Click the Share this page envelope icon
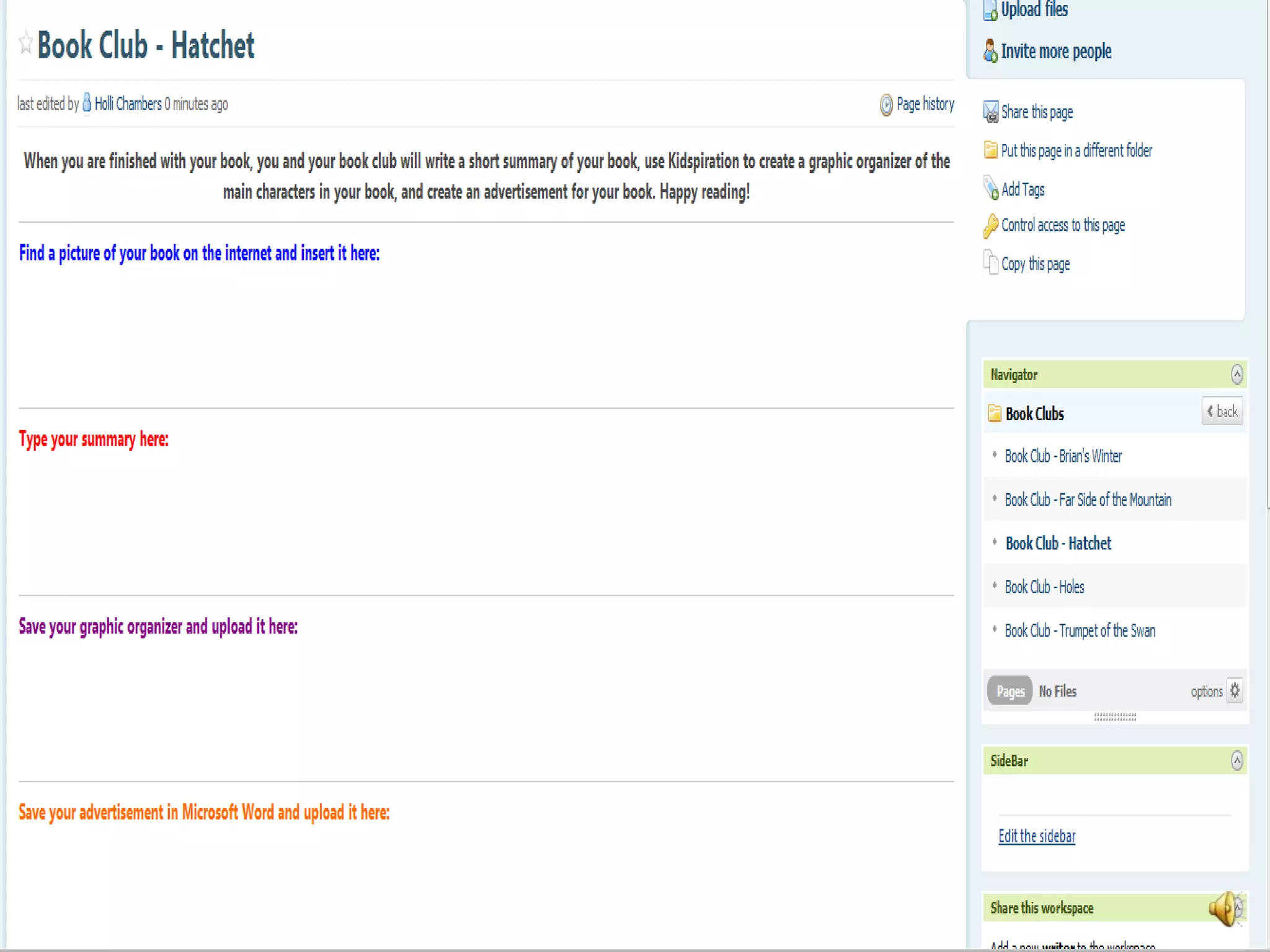This screenshot has height=952, width=1270. point(990,112)
